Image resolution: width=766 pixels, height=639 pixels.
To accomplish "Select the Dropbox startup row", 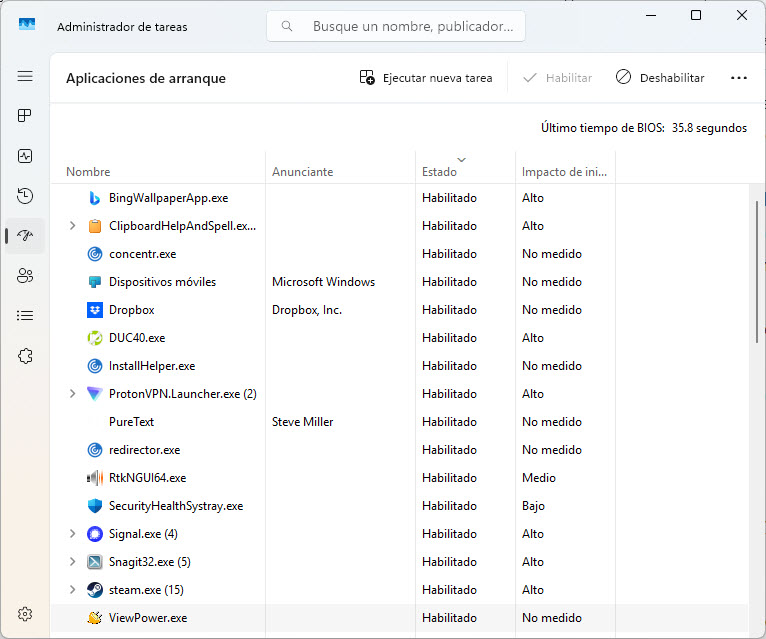I will 400,310.
